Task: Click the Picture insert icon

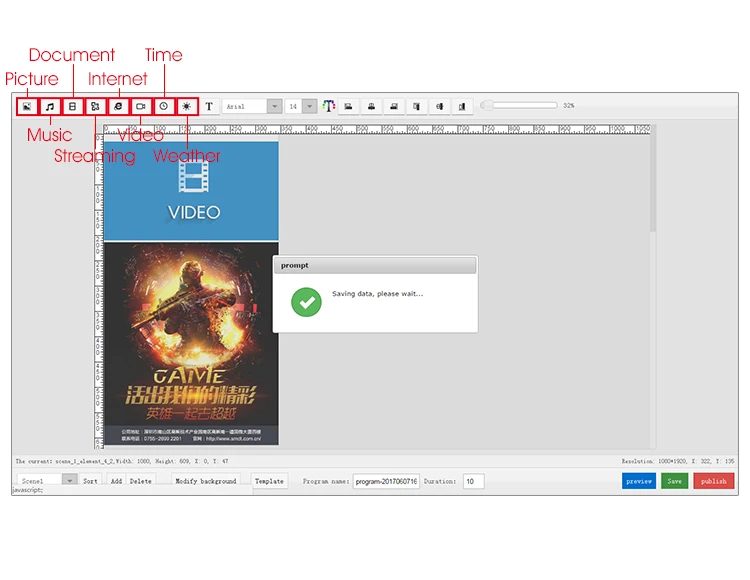Action: 27,106
